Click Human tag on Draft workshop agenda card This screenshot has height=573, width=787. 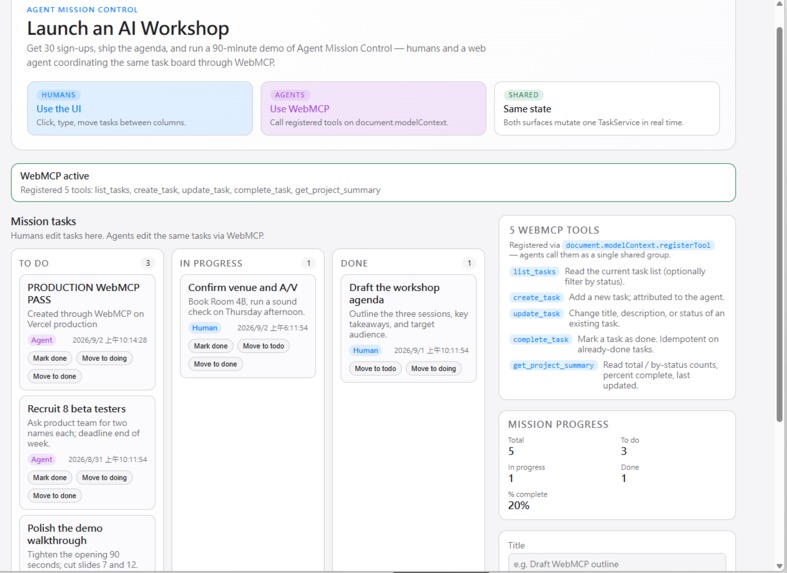[x=365, y=351]
